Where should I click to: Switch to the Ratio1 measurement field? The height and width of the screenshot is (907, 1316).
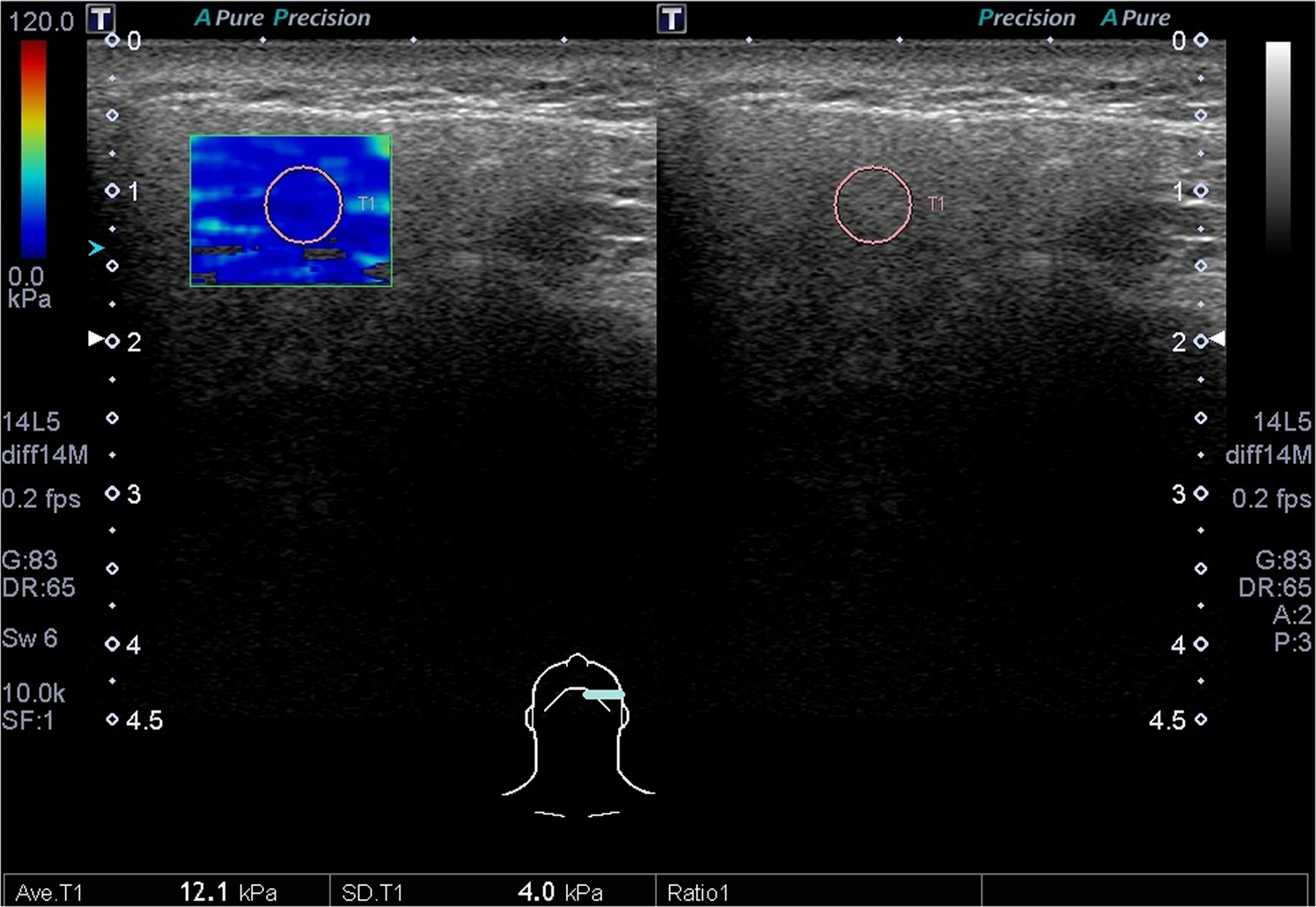(x=700, y=891)
